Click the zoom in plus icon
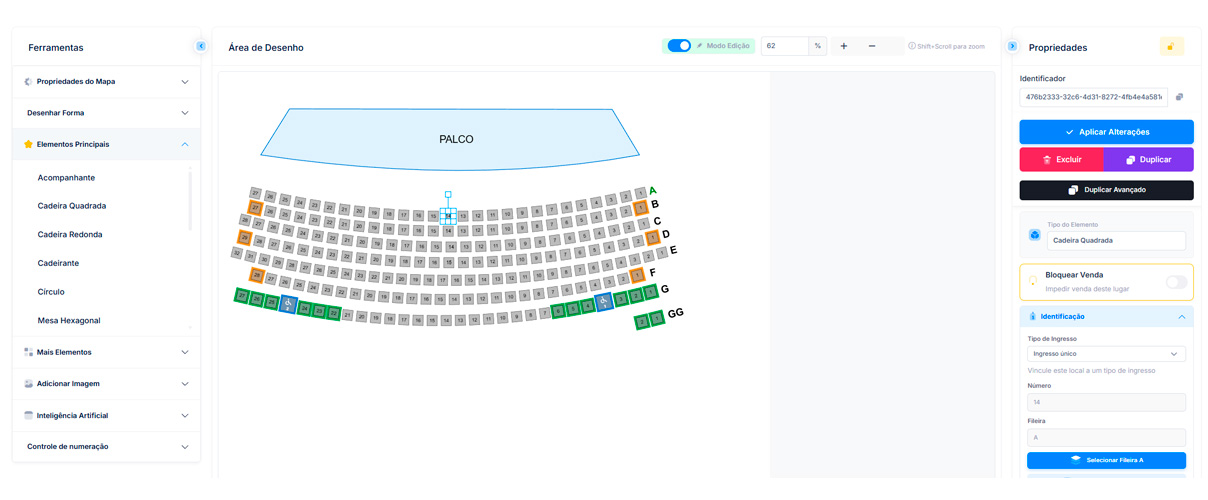Image resolution: width=1208 pixels, height=500 pixels. pyautogui.click(x=844, y=46)
